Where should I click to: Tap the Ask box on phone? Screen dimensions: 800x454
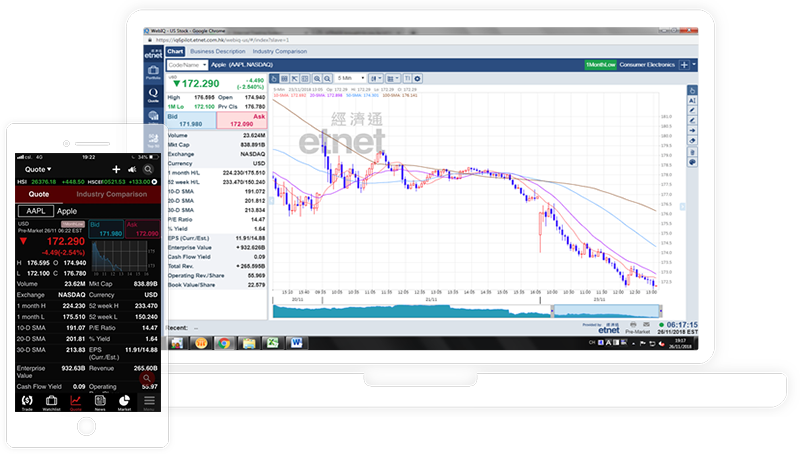(143, 229)
